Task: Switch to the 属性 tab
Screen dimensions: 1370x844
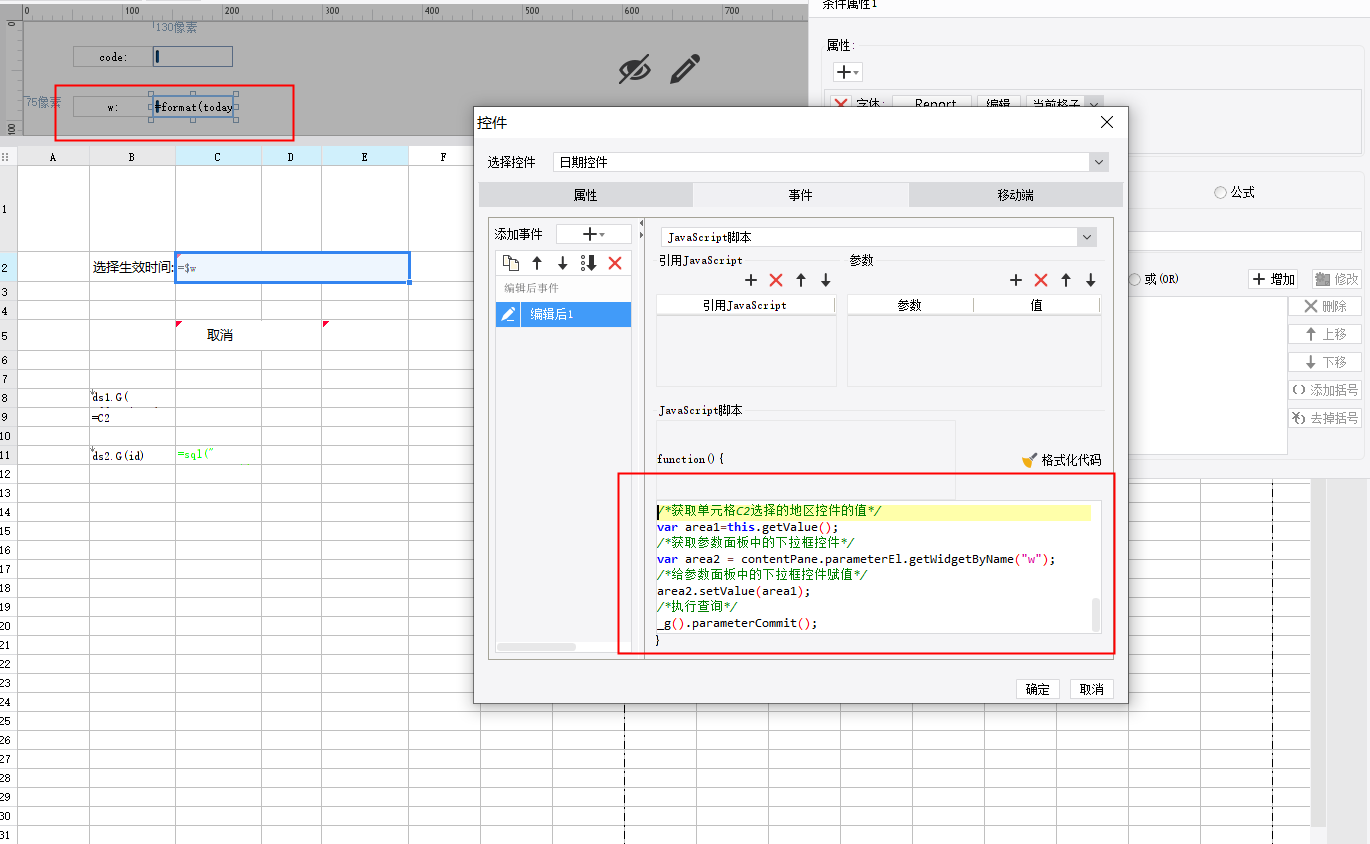Action: pos(585,195)
